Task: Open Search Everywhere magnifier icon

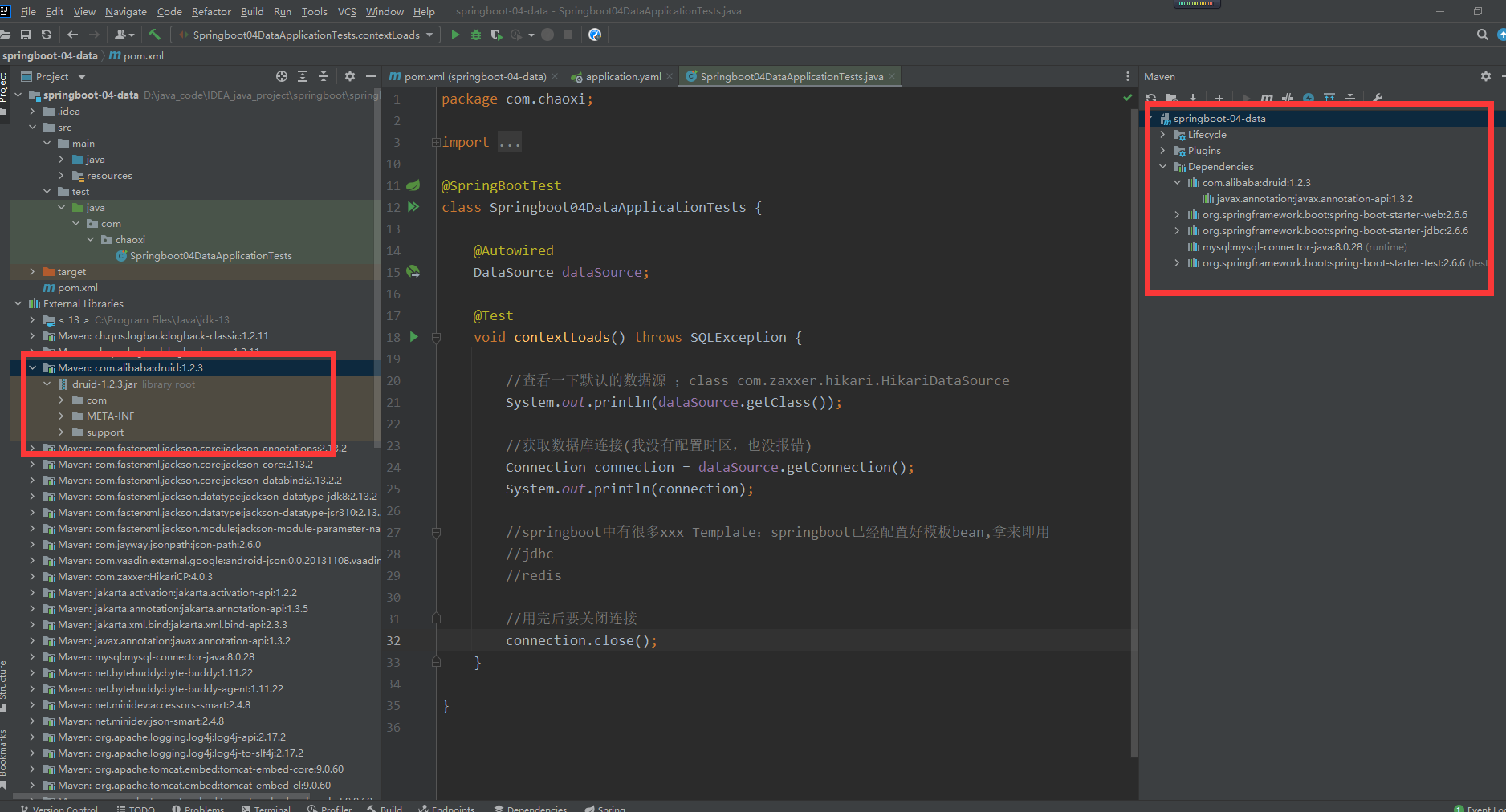Action: click(x=1482, y=35)
